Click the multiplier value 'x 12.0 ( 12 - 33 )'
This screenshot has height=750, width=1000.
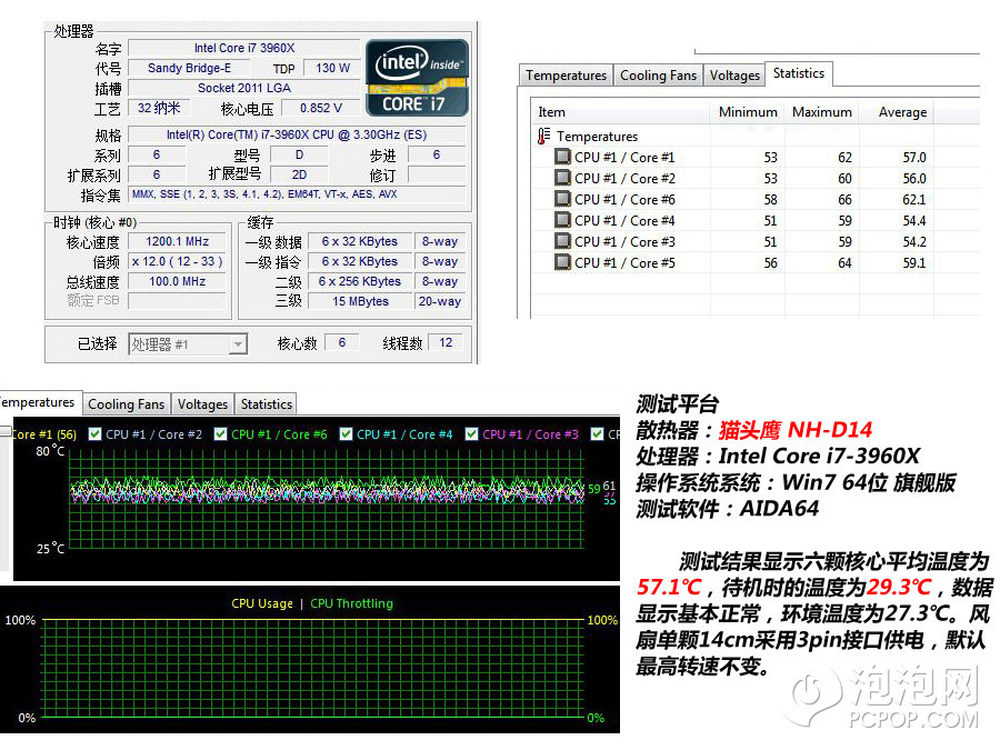177,261
